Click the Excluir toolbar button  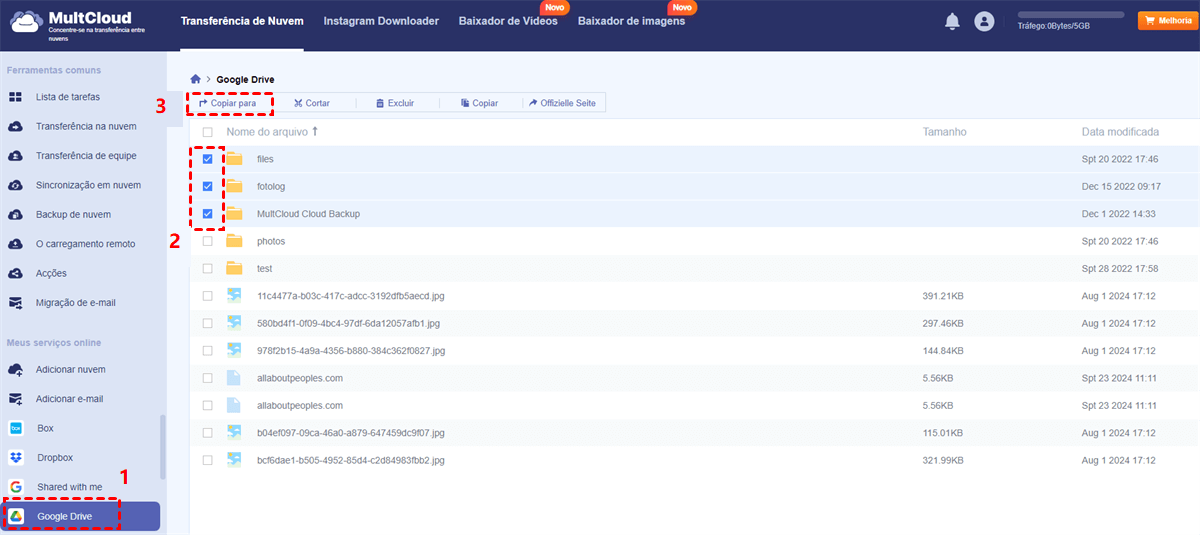[x=394, y=103]
